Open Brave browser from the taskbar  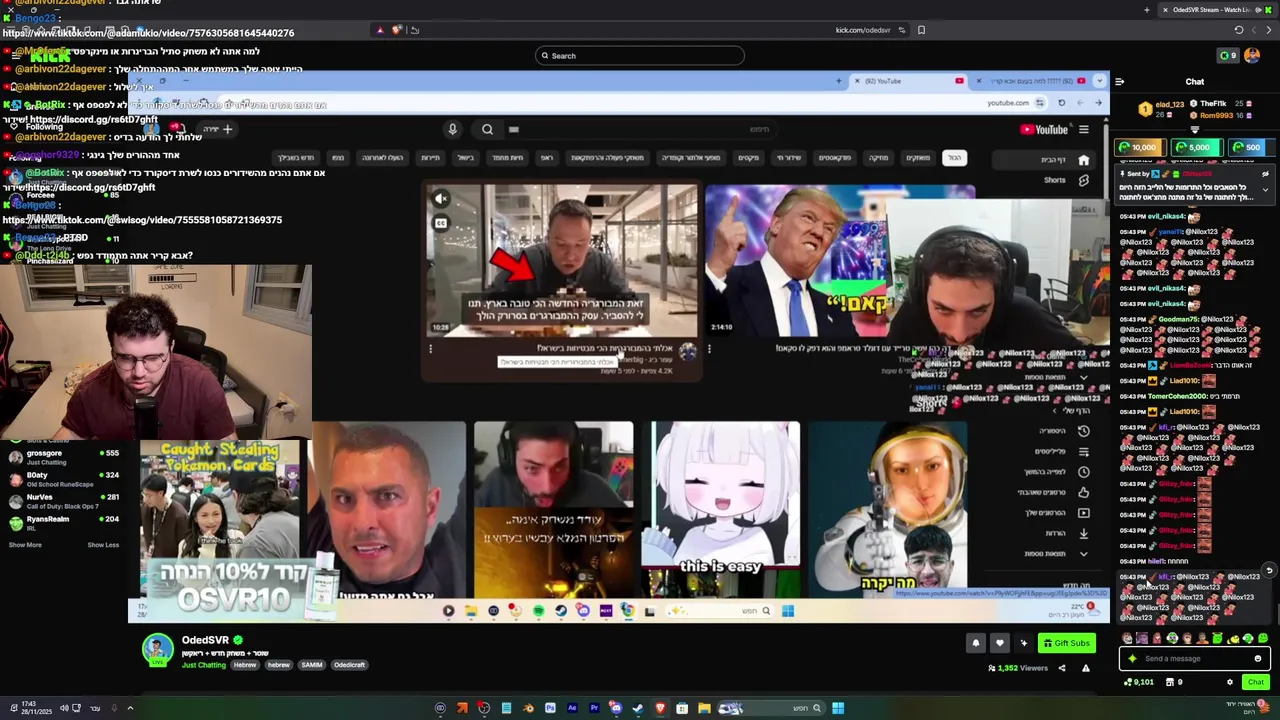click(x=660, y=708)
